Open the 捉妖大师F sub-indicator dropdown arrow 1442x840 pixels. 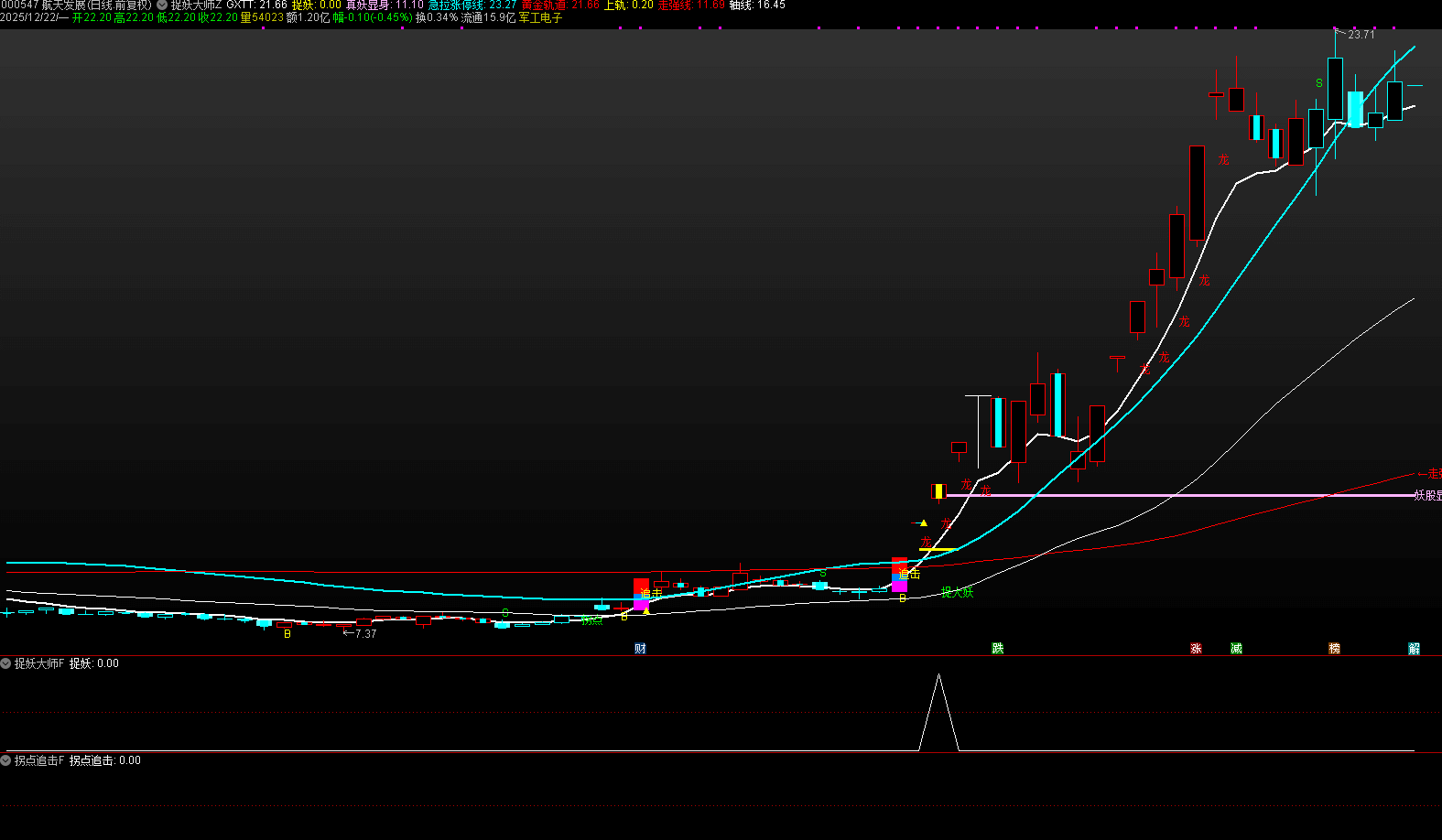tap(6, 663)
